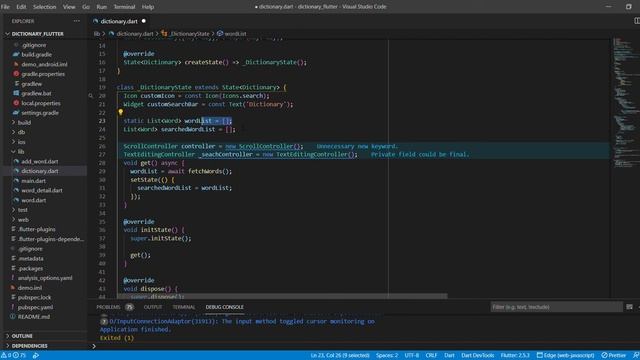Screen dimensions: 640x360
Task: Open .flutter-plugins file
Action: (x=36, y=229)
